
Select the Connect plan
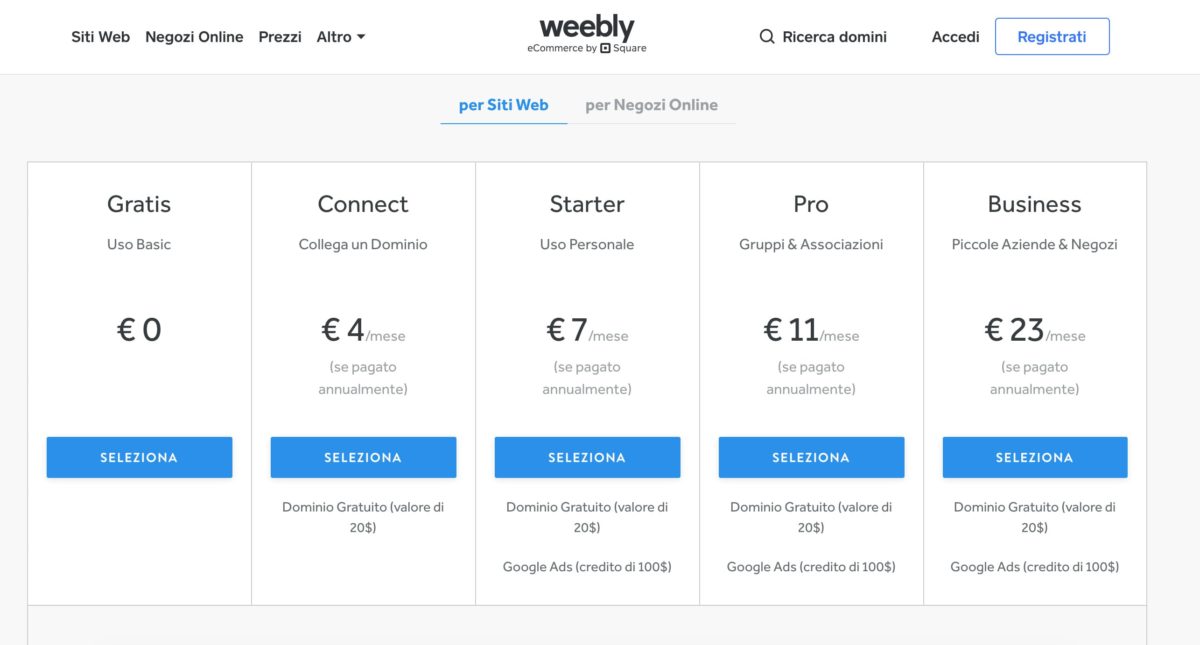[363, 457]
